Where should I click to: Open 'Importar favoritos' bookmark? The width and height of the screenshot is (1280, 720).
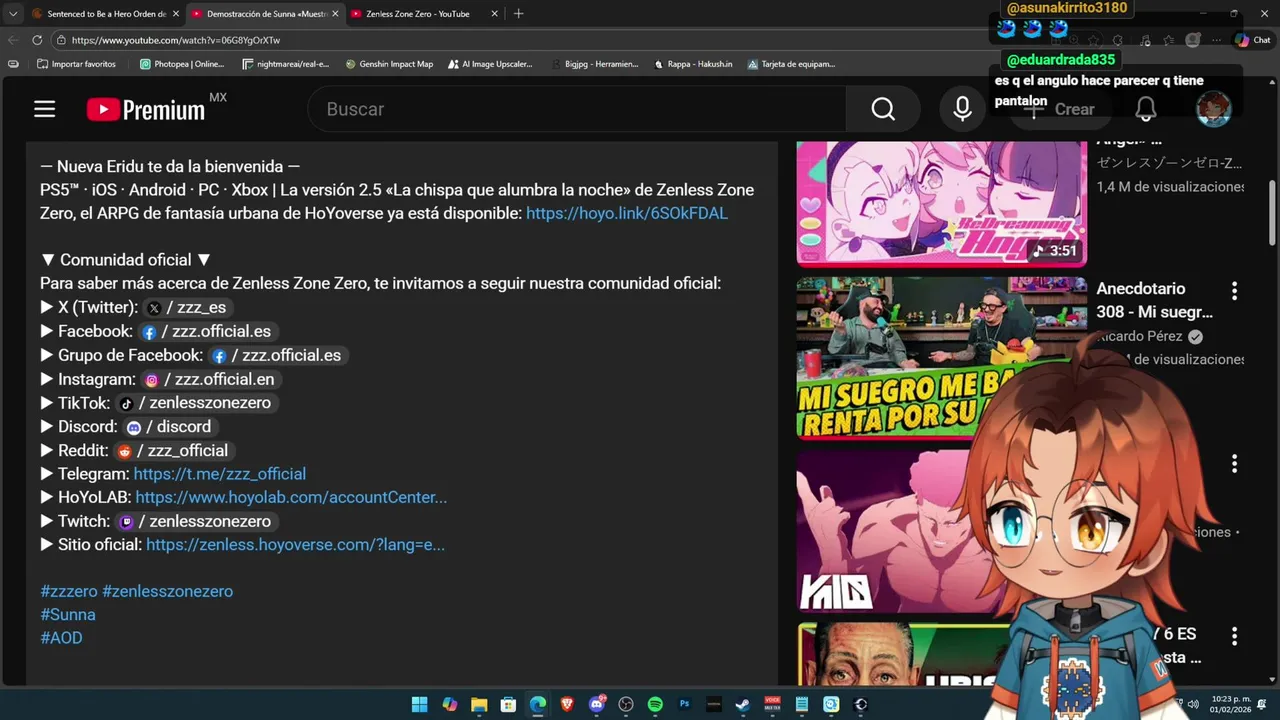pos(76,64)
